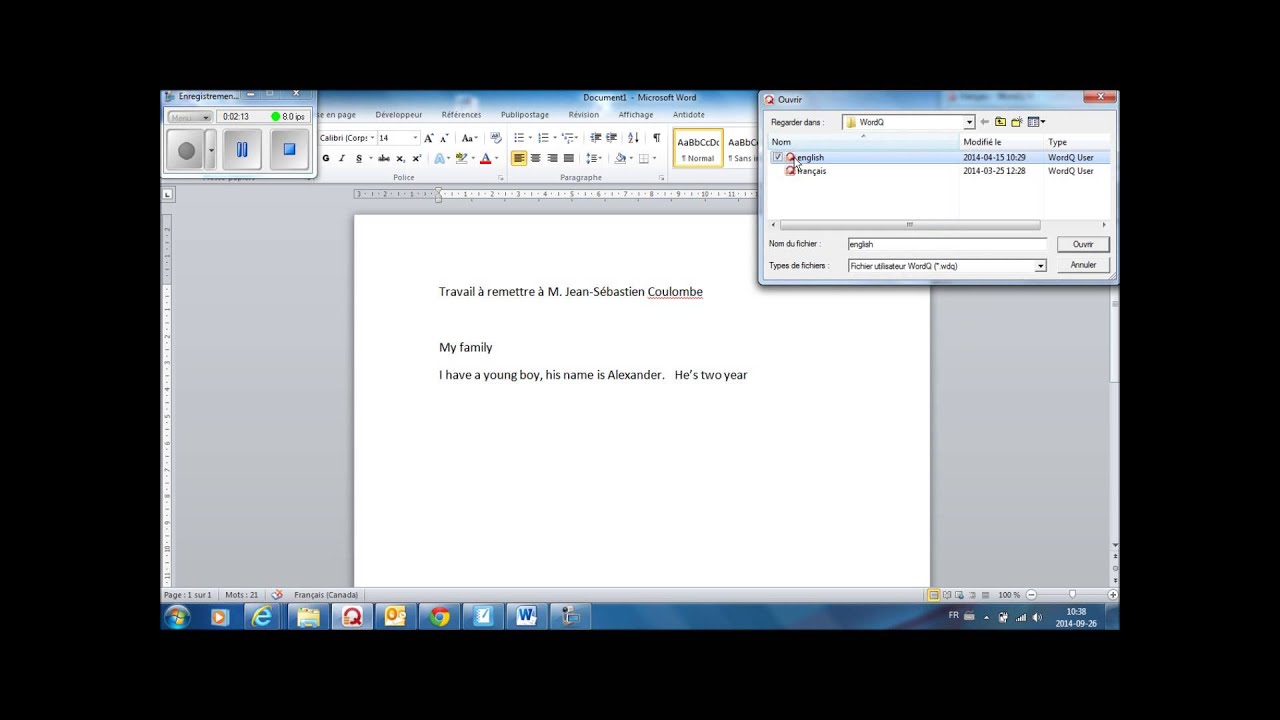Viewport: 1280px width, 720px height.
Task: Underline the selected text
Action: pyautogui.click(x=359, y=158)
